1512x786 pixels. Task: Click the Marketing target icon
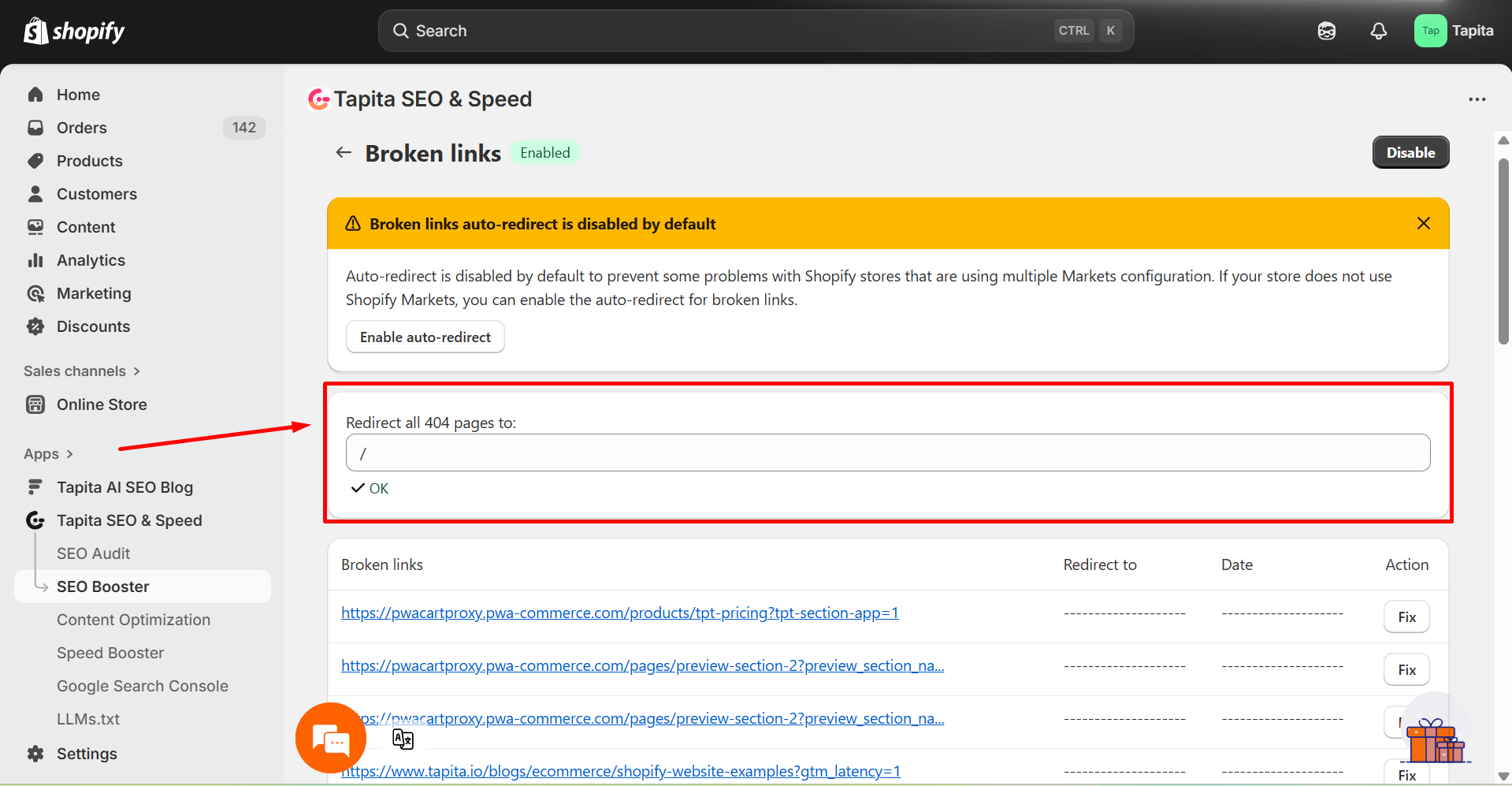(35, 293)
